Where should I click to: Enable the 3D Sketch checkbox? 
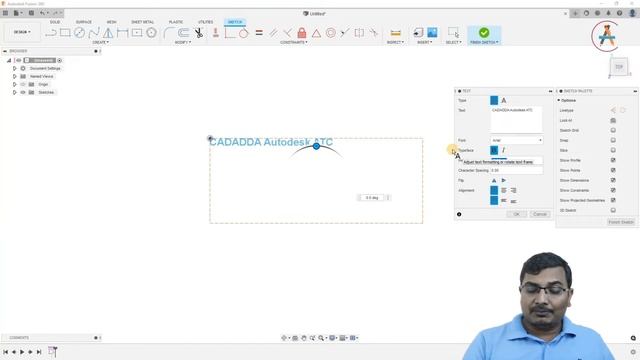pyautogui.click(x=613, y=210)
